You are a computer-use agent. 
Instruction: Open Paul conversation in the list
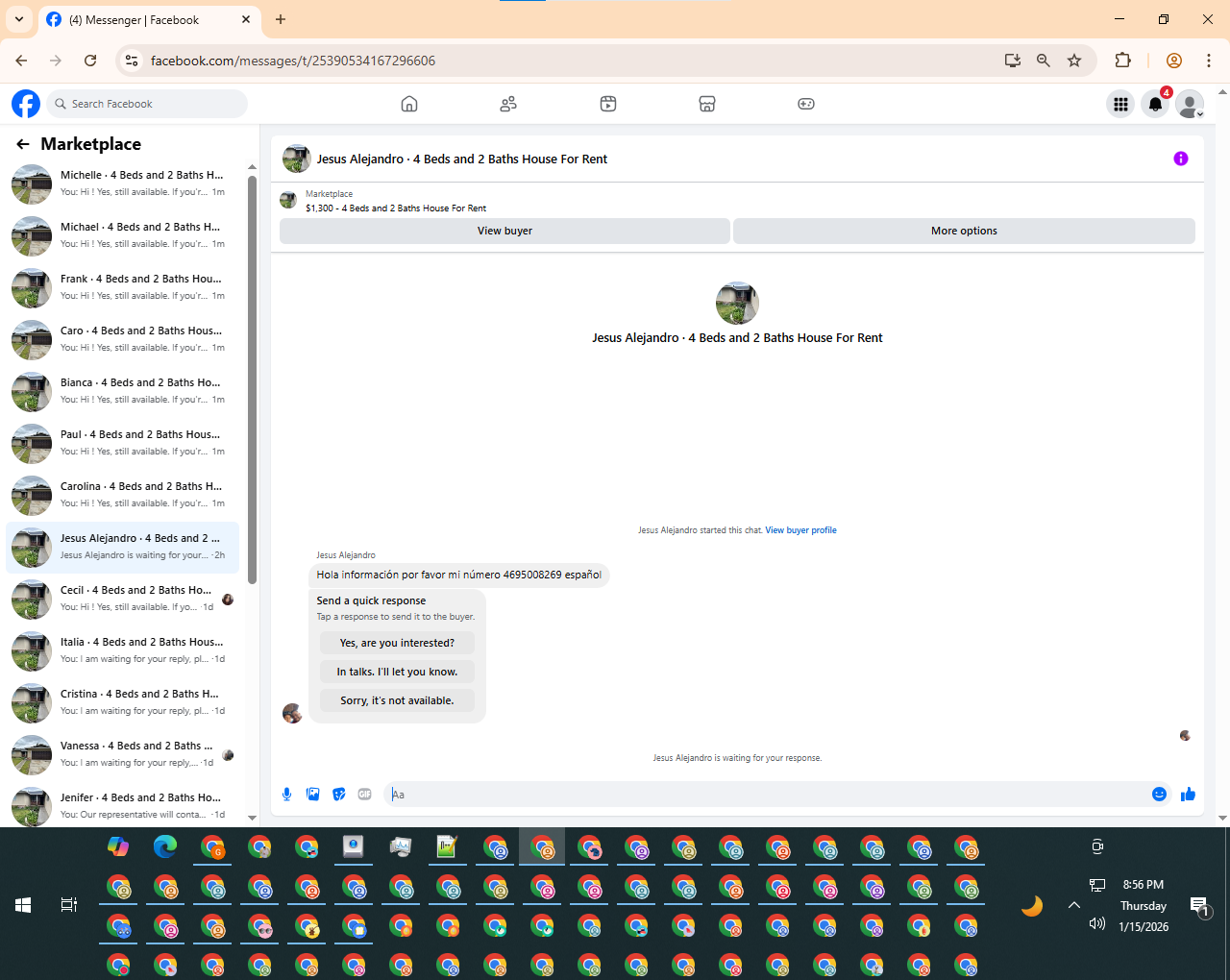122,444
